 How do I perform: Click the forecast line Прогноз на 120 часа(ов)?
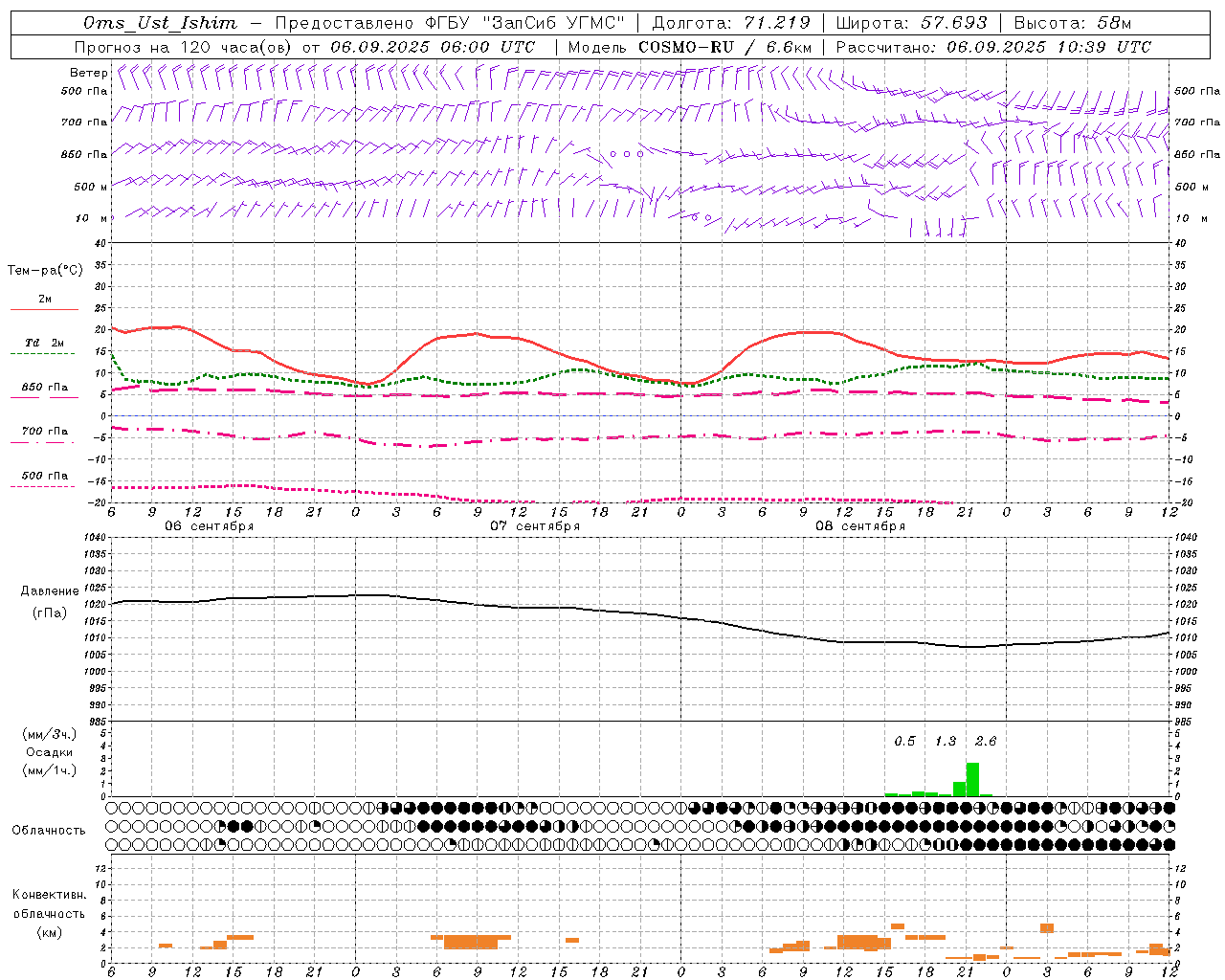184,47
